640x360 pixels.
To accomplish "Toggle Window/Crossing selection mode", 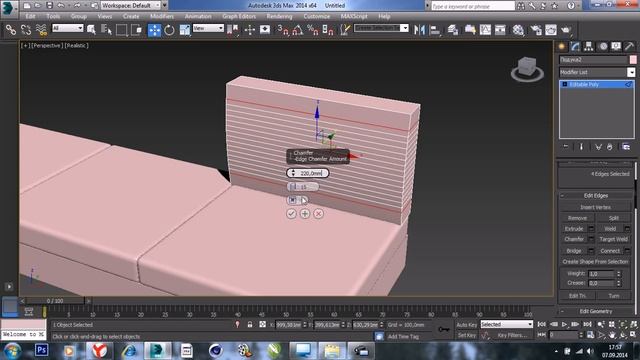I will (x=137, y=30).
